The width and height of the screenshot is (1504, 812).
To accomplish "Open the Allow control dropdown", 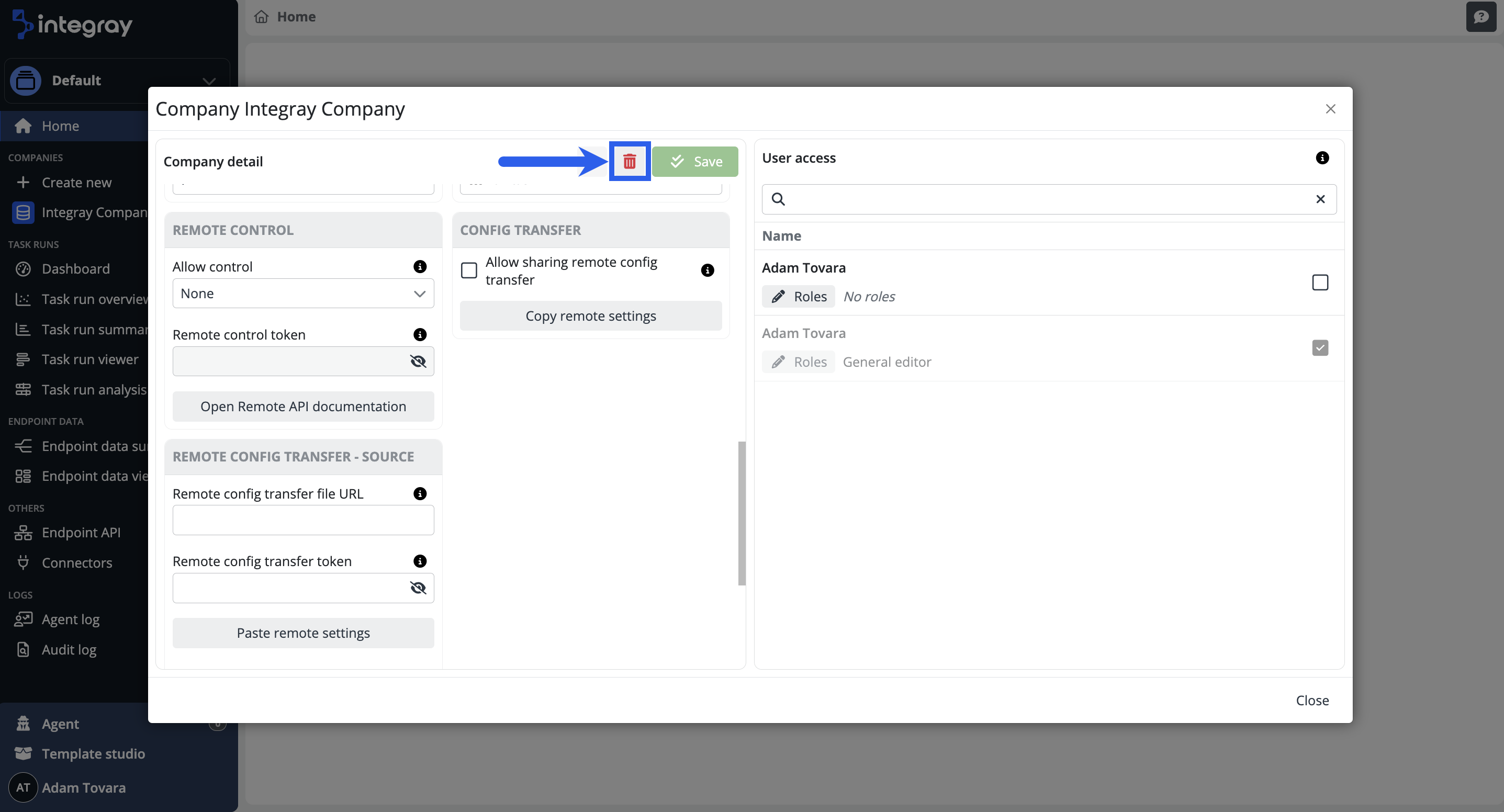I will pos(302,293).
